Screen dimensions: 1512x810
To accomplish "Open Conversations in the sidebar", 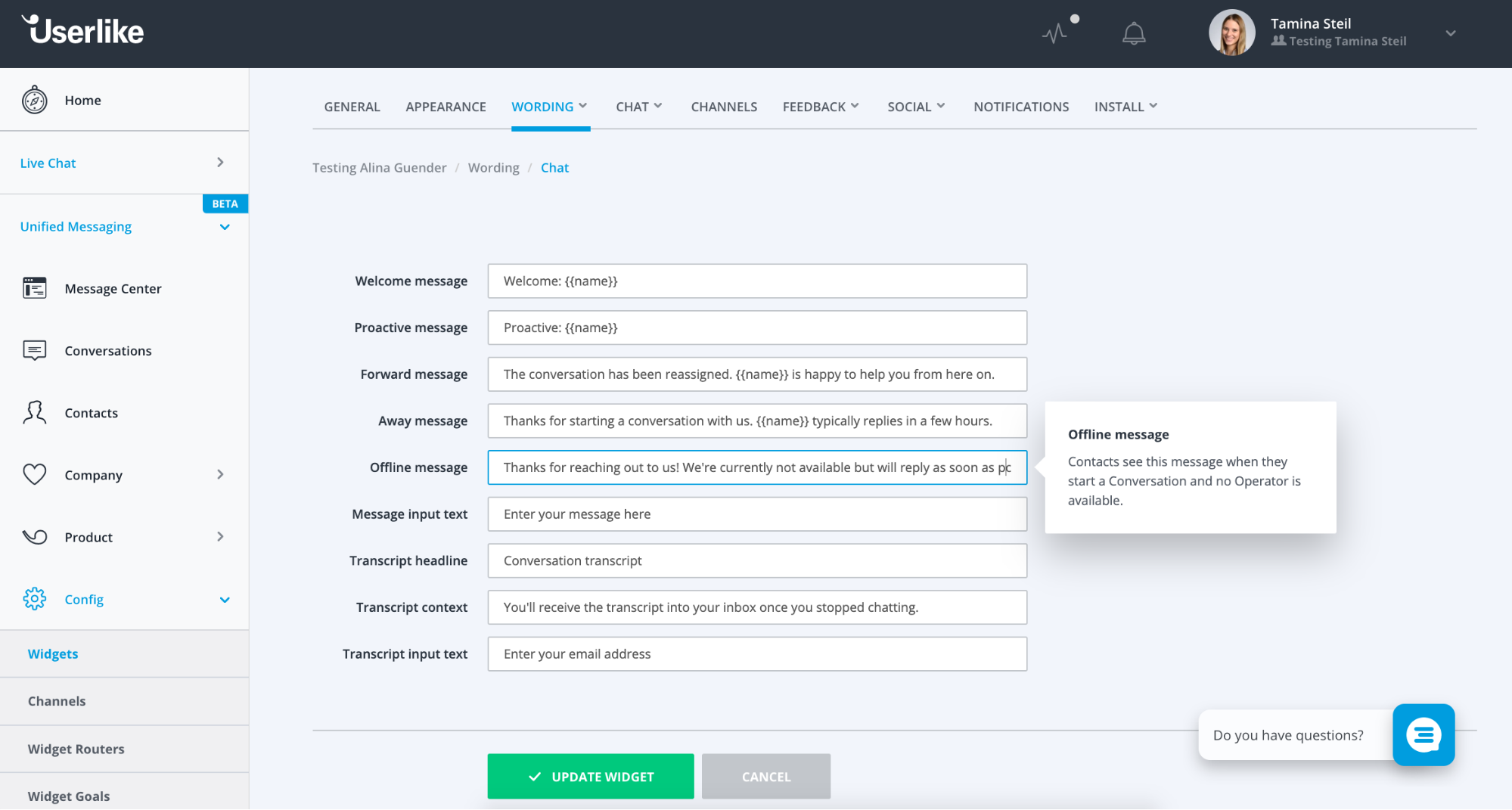I will [108, 350].
